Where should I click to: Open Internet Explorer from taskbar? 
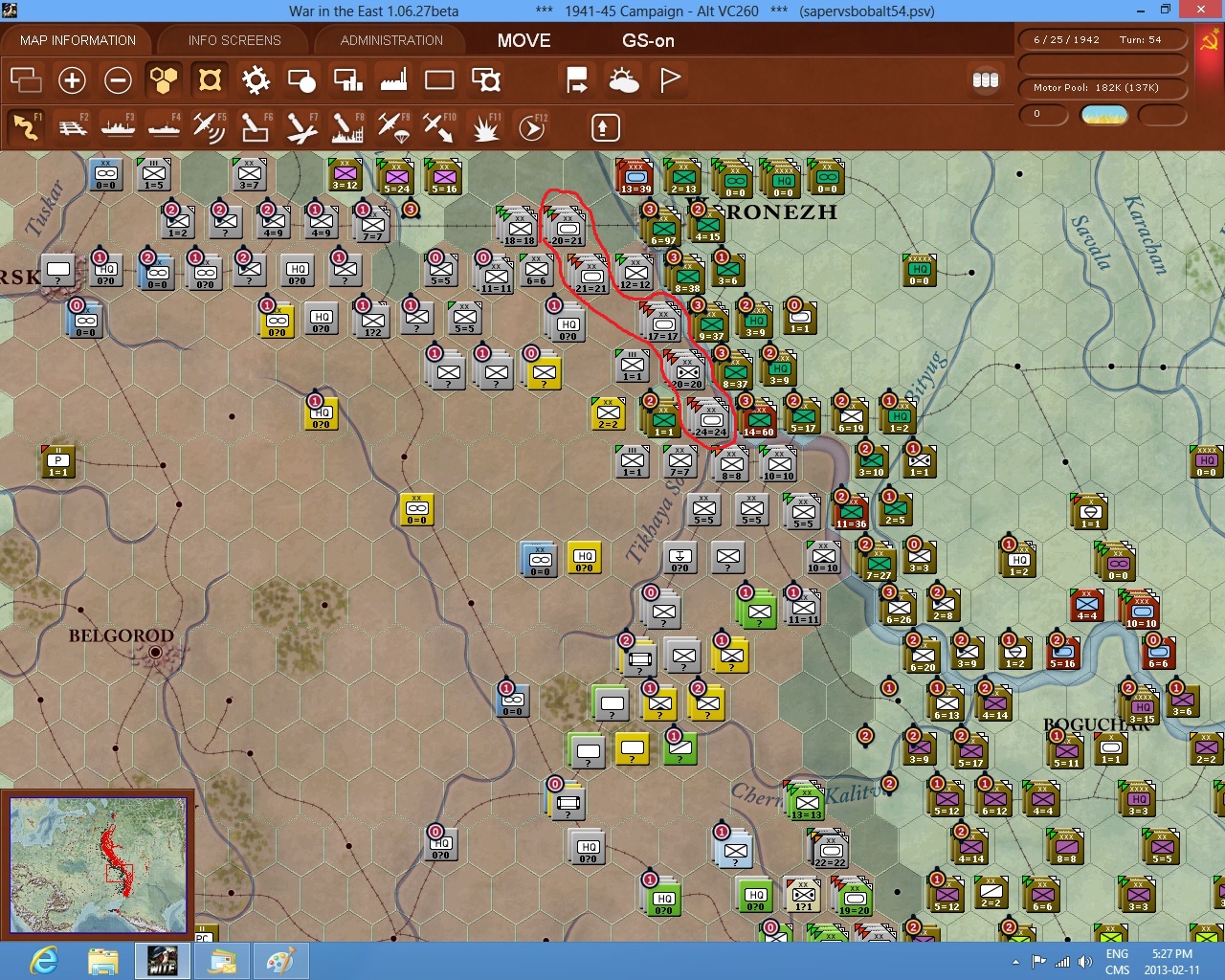tap(44, 960)
